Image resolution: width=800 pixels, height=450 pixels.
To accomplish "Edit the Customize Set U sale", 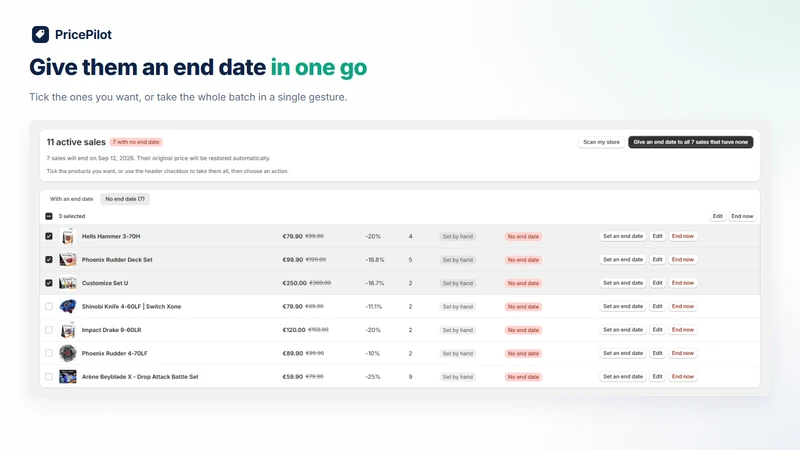I will coord(657,283).
